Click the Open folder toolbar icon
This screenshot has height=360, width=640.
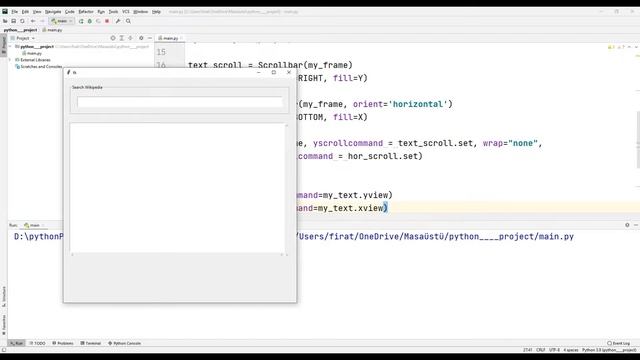pyautogui.click(x=5, y=21)
